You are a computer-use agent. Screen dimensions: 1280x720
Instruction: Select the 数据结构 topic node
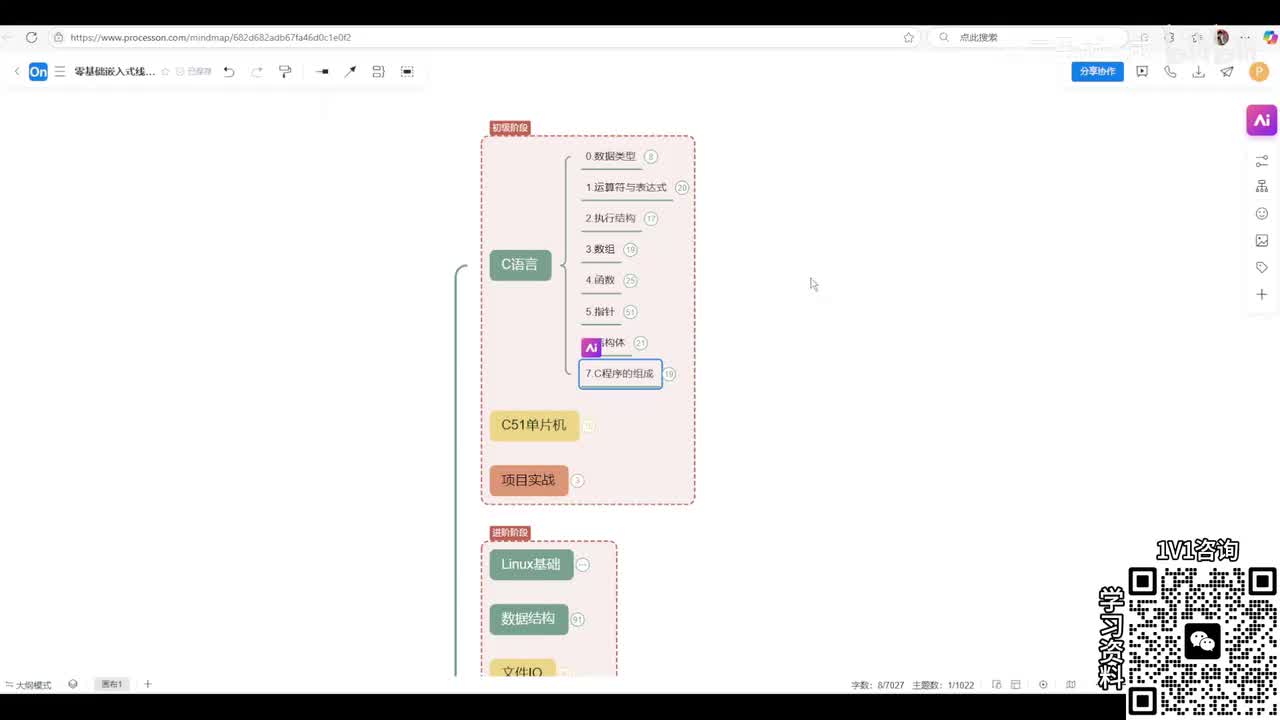pos(529,619)
